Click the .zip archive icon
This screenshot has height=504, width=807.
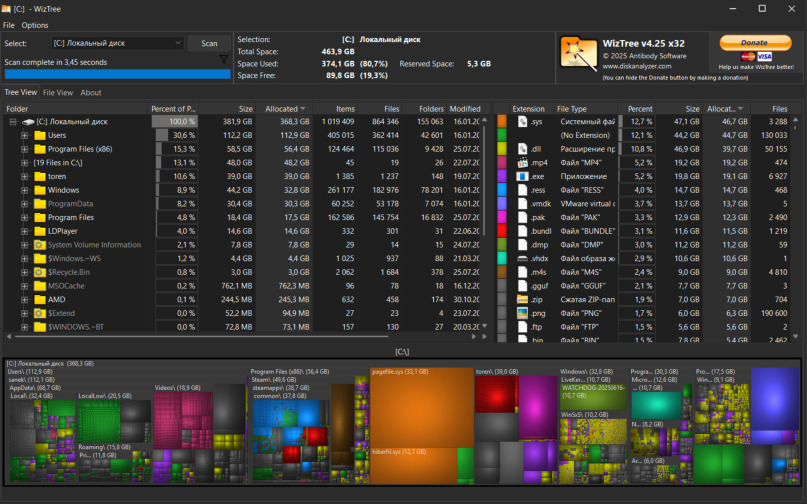point(522,300)
